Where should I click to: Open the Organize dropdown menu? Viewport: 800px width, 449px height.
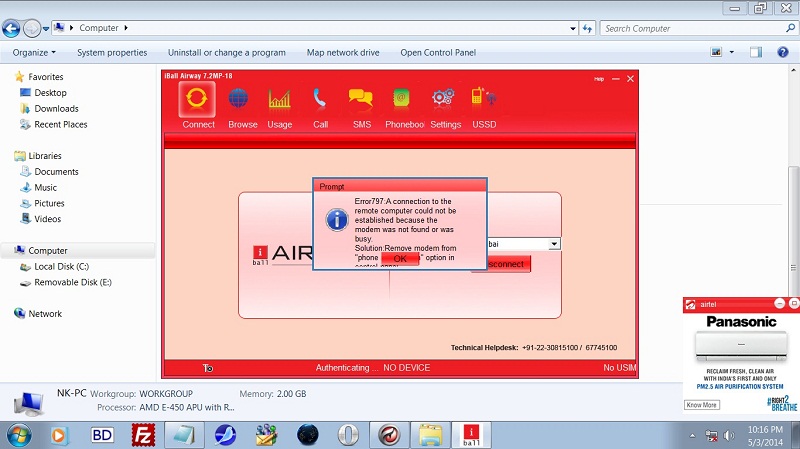click(34, 52)
